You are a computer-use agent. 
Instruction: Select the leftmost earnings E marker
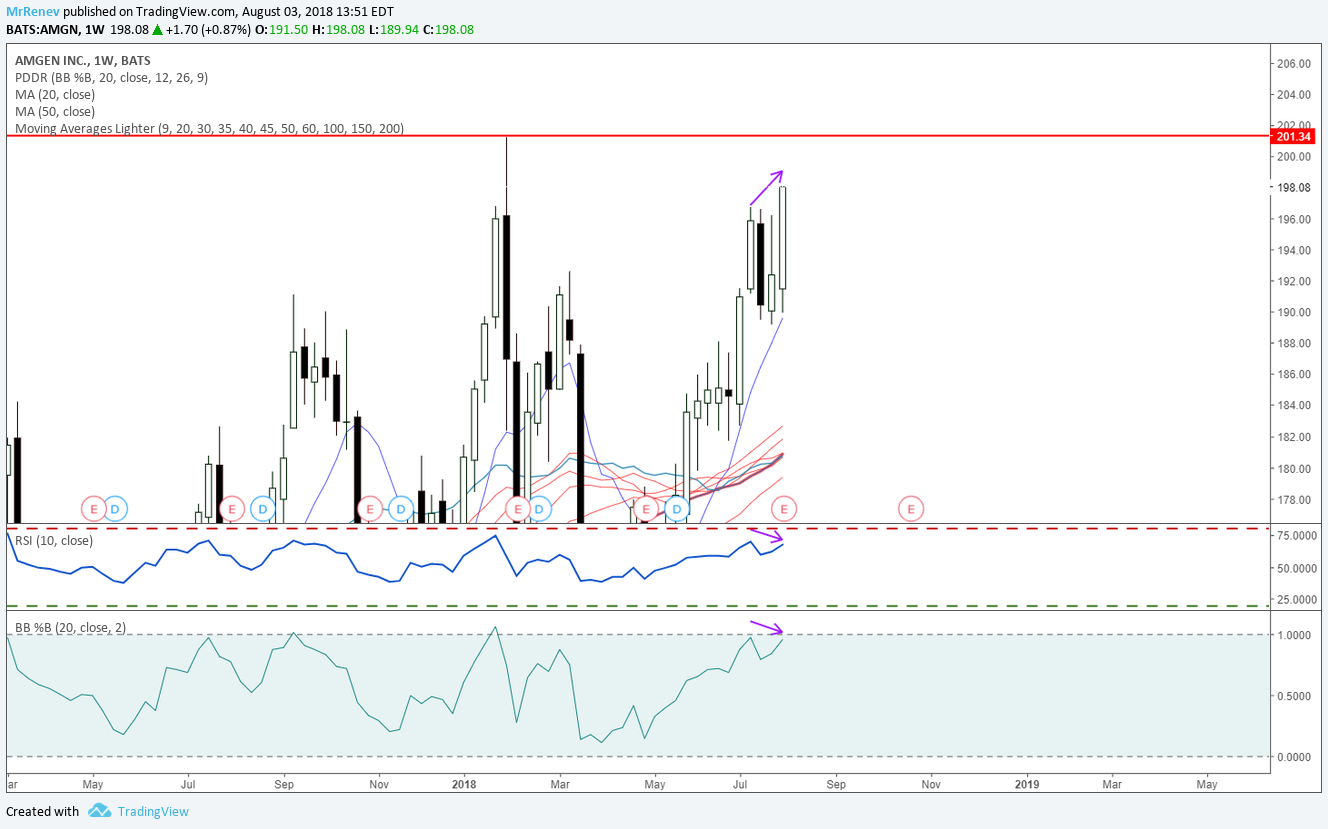pyautogui.click(x=93, y=509)
